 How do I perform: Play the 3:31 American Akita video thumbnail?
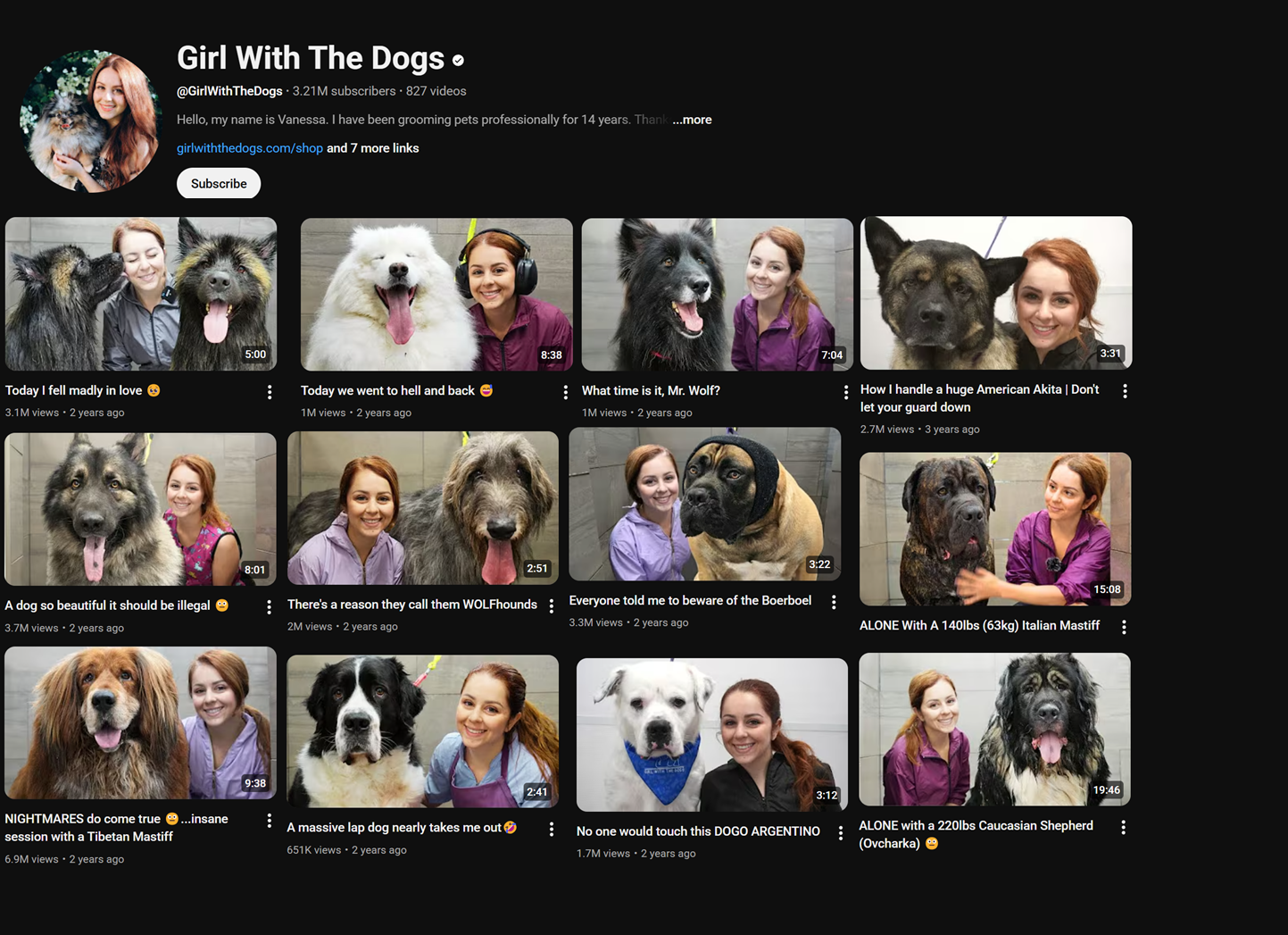996,293
